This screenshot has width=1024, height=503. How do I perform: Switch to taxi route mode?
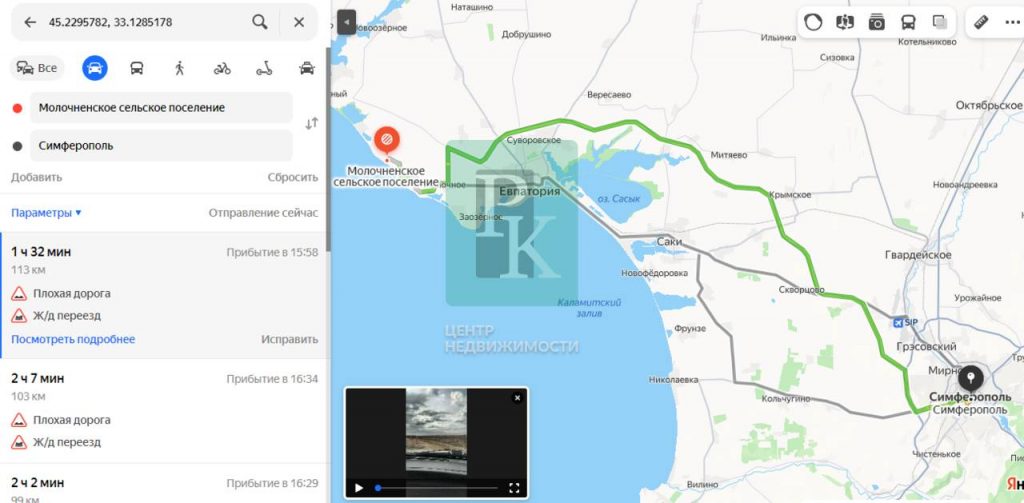pos(307,68)
